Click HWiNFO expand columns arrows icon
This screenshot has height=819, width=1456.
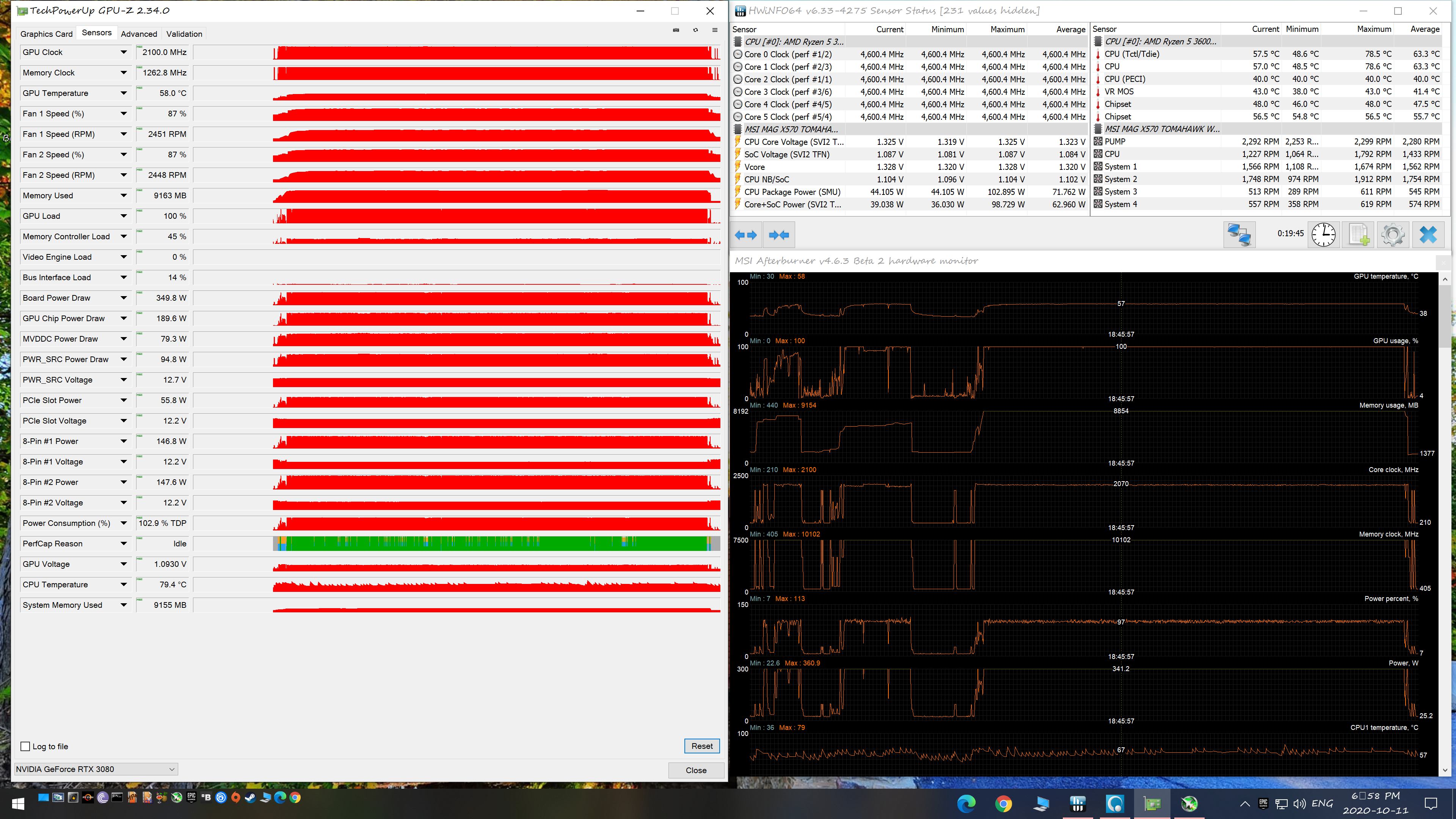746,235
